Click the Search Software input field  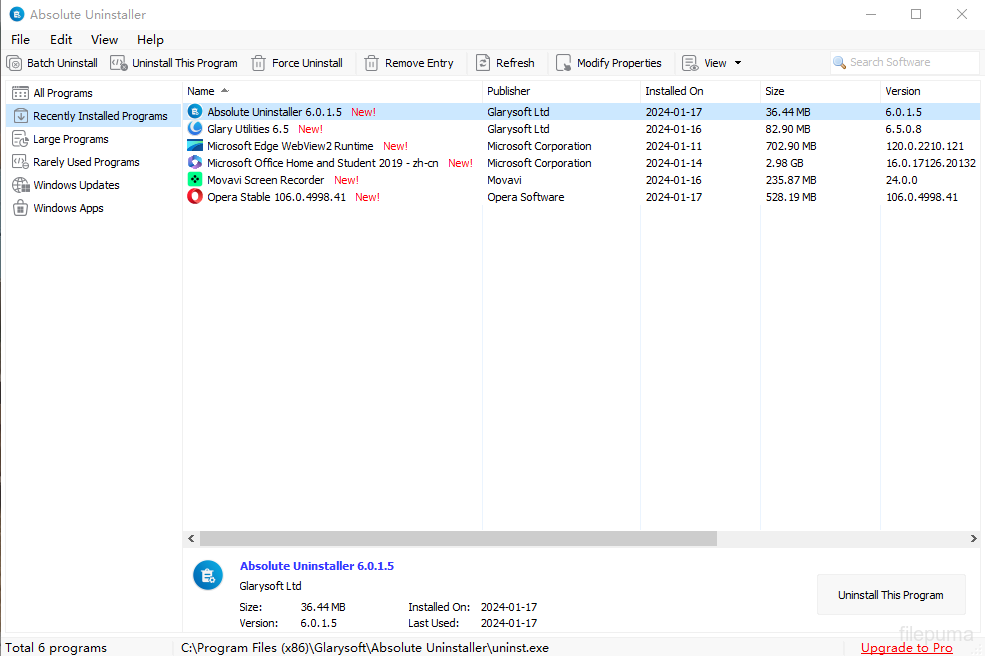coord(905,62)
